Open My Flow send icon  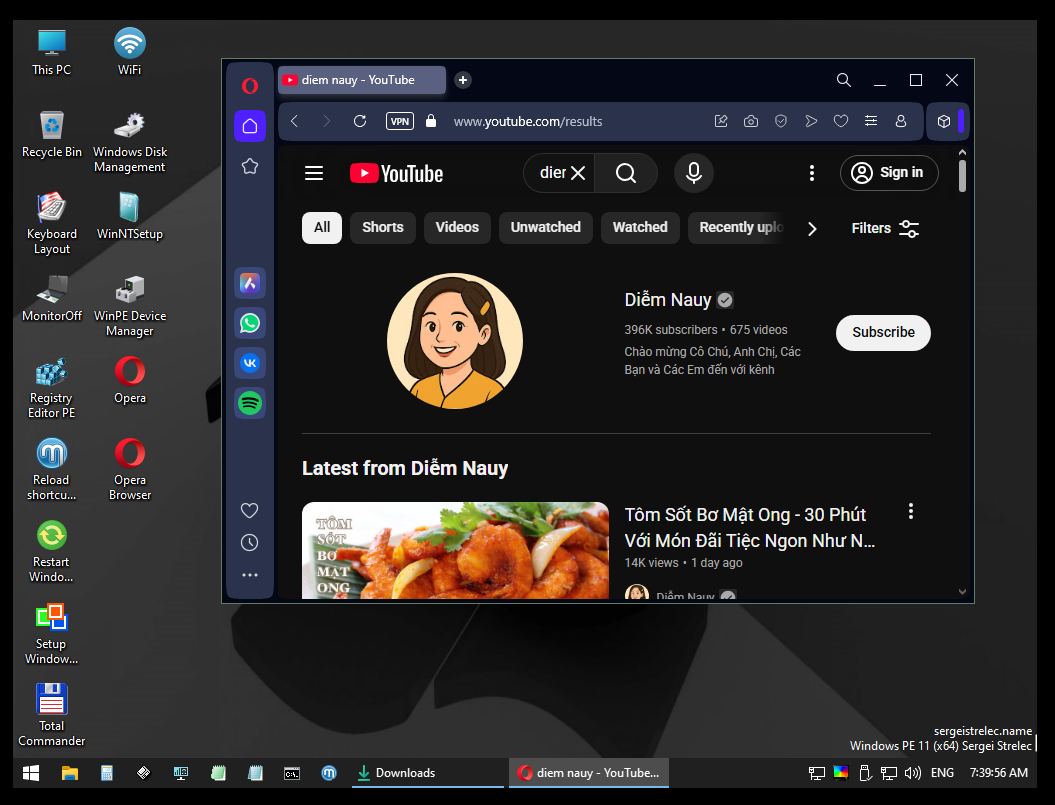point(811,121)
